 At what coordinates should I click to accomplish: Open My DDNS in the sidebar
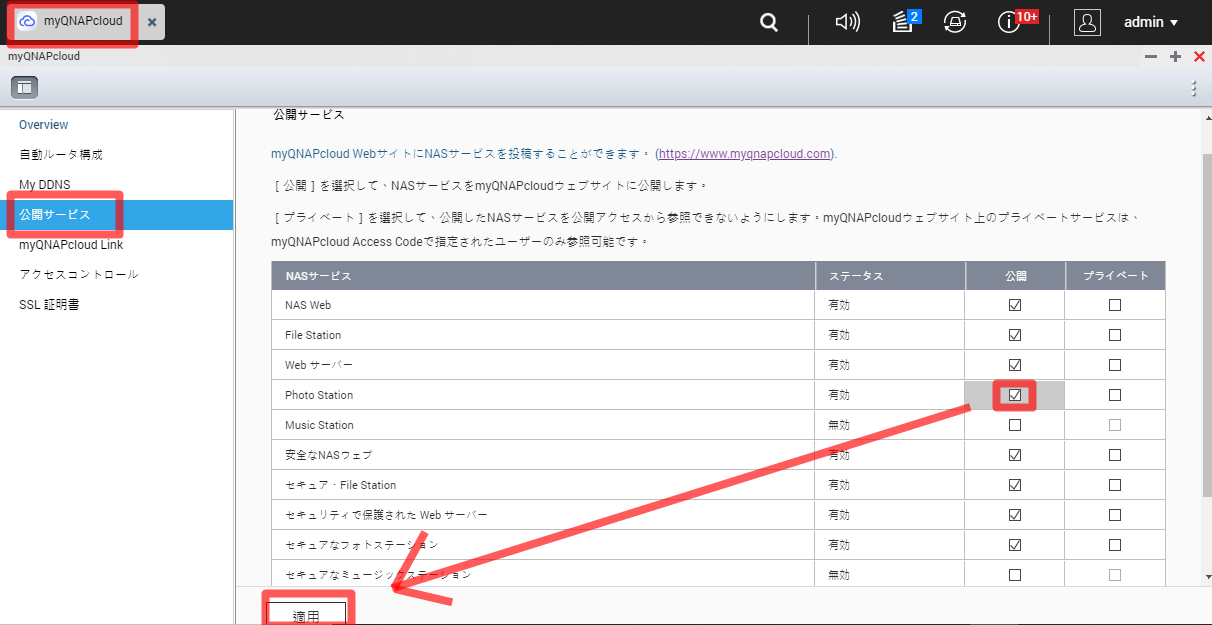45,185
